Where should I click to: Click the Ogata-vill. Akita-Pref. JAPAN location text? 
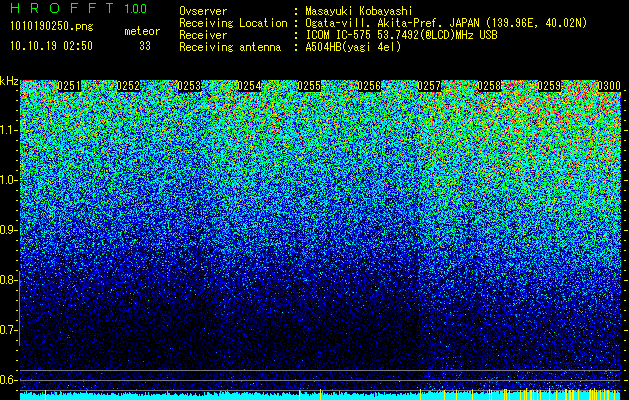click(446, 23)
